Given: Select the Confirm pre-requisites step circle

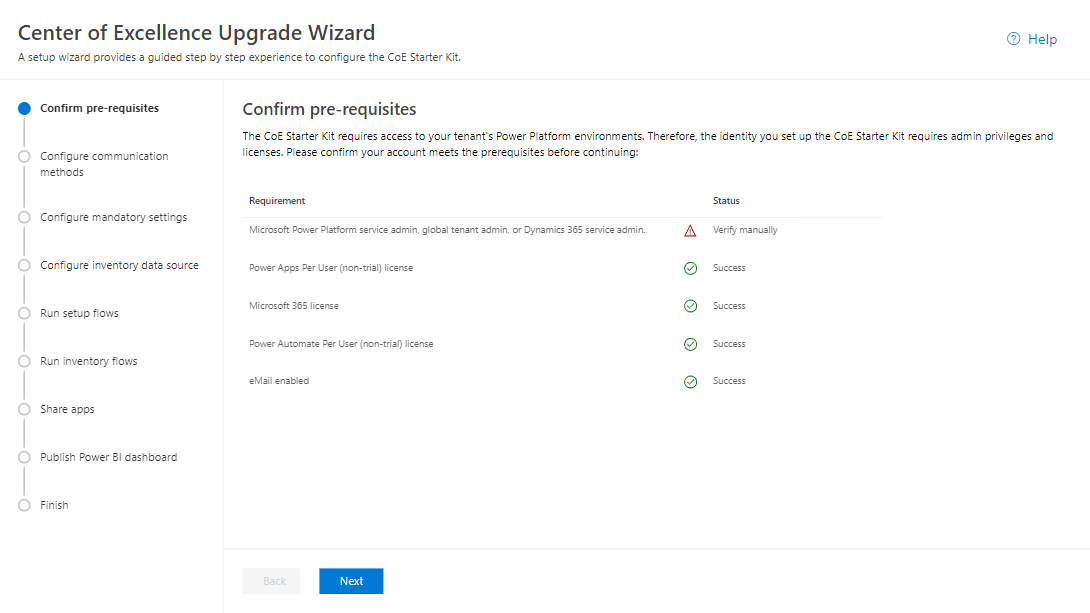Looking at the screenshot, I should pyautogui.click(x=25, y=109).
